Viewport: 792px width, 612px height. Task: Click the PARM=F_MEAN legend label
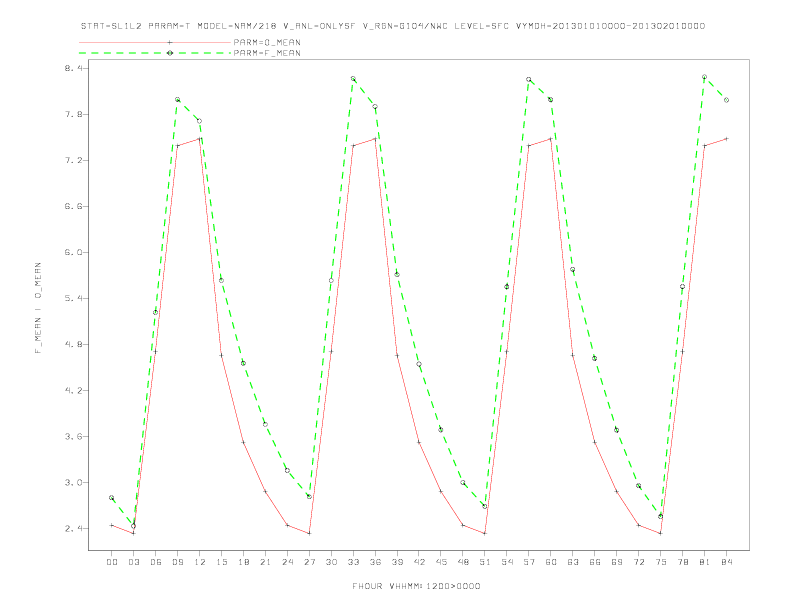coord(267,53)
